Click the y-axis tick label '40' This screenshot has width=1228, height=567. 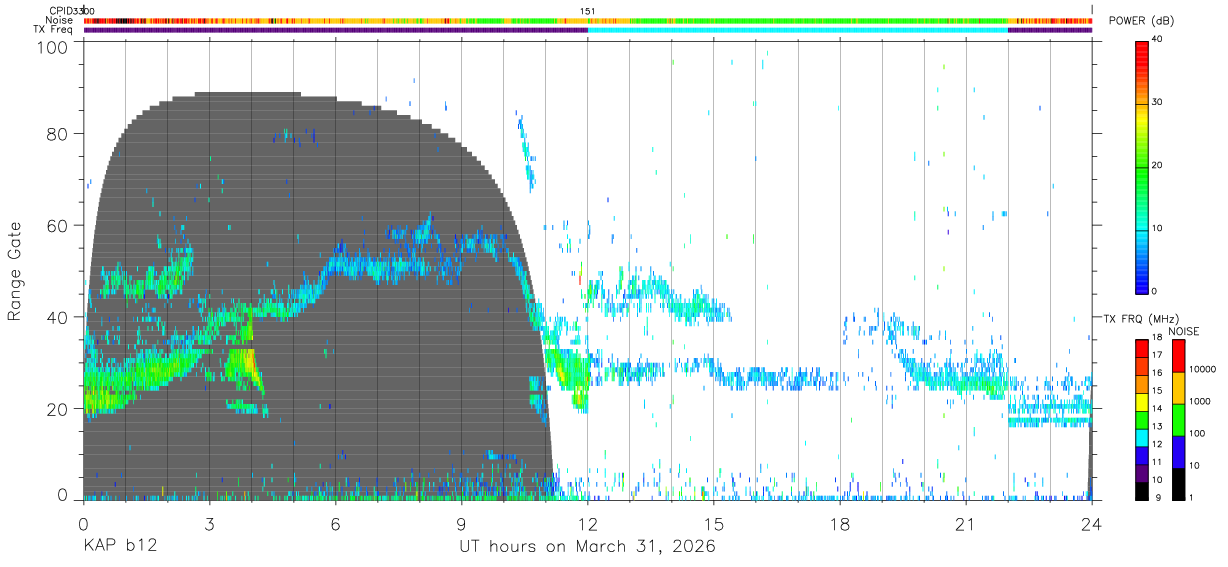[59, 317]
